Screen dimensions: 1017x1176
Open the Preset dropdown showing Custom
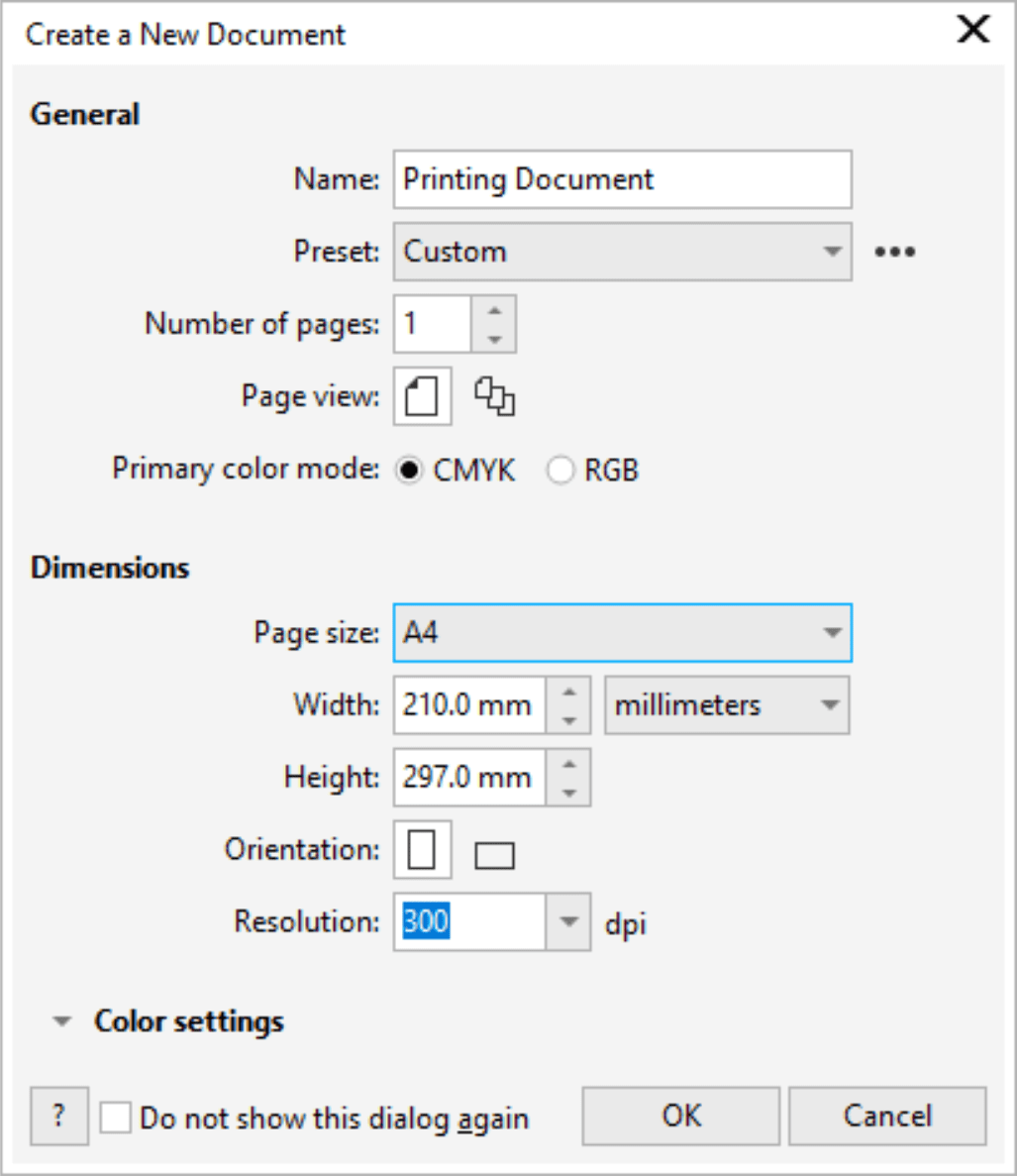[x=622, y=252]
